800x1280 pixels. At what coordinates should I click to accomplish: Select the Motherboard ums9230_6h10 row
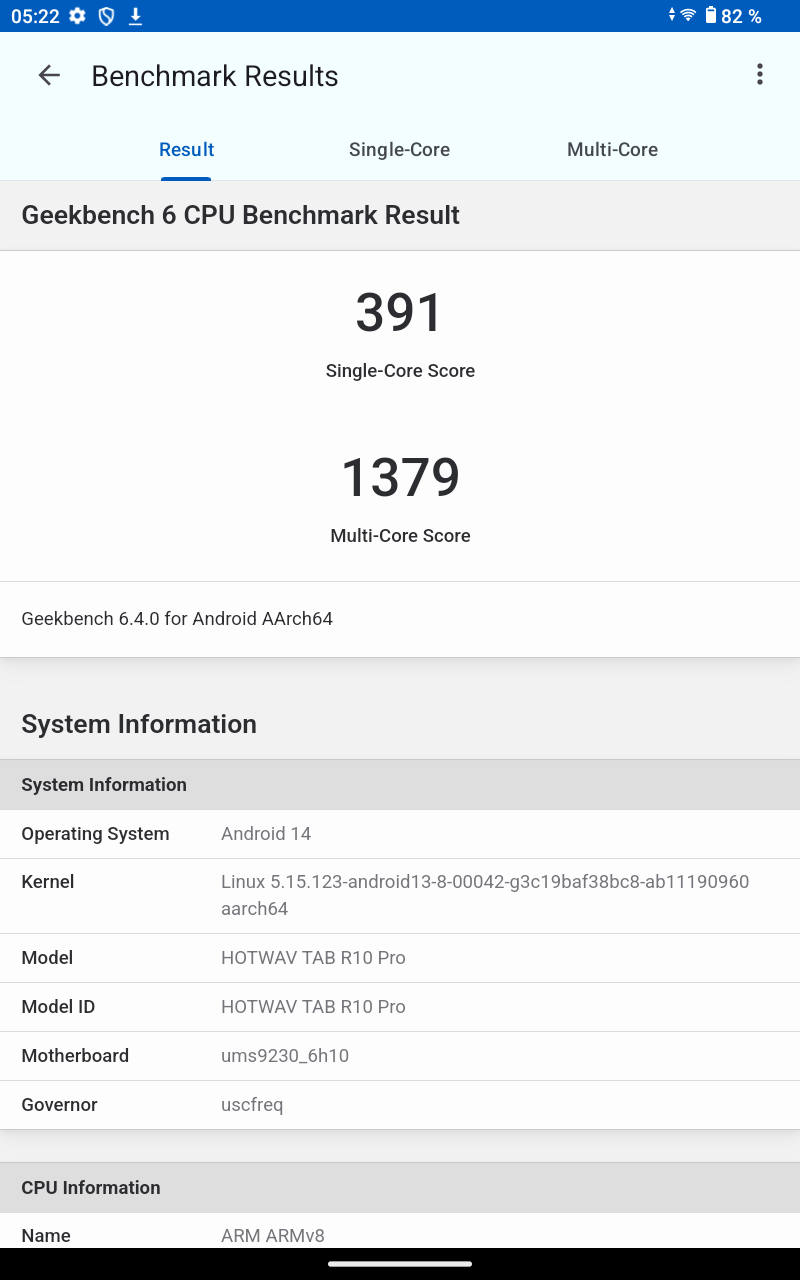pyautogui.click(x=400, y=1056)
